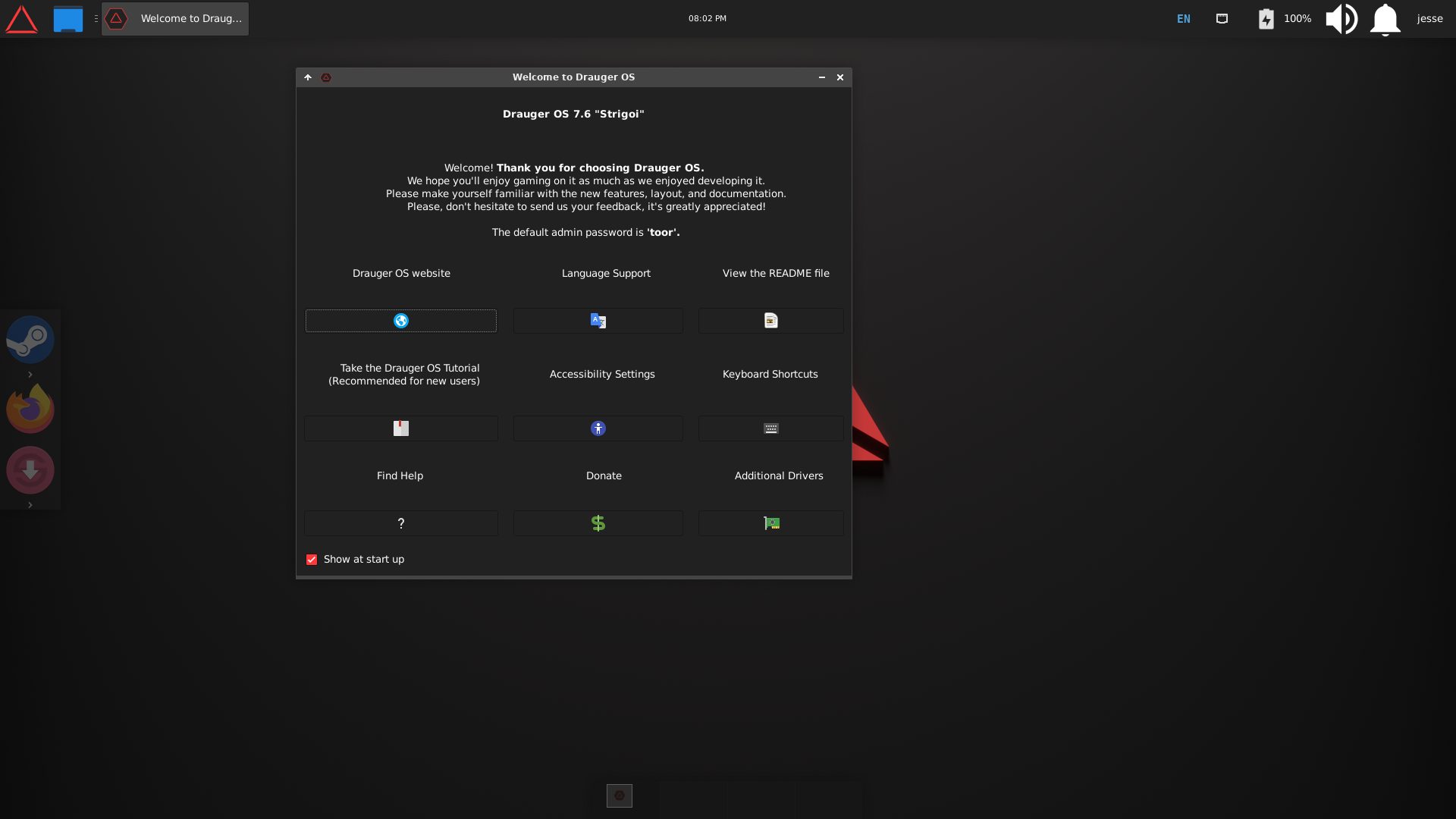The width and height of the screenshot is (1456, 819).
Task: Open the README file document icon
Action: pyautogui.click(x=771, y=321)
